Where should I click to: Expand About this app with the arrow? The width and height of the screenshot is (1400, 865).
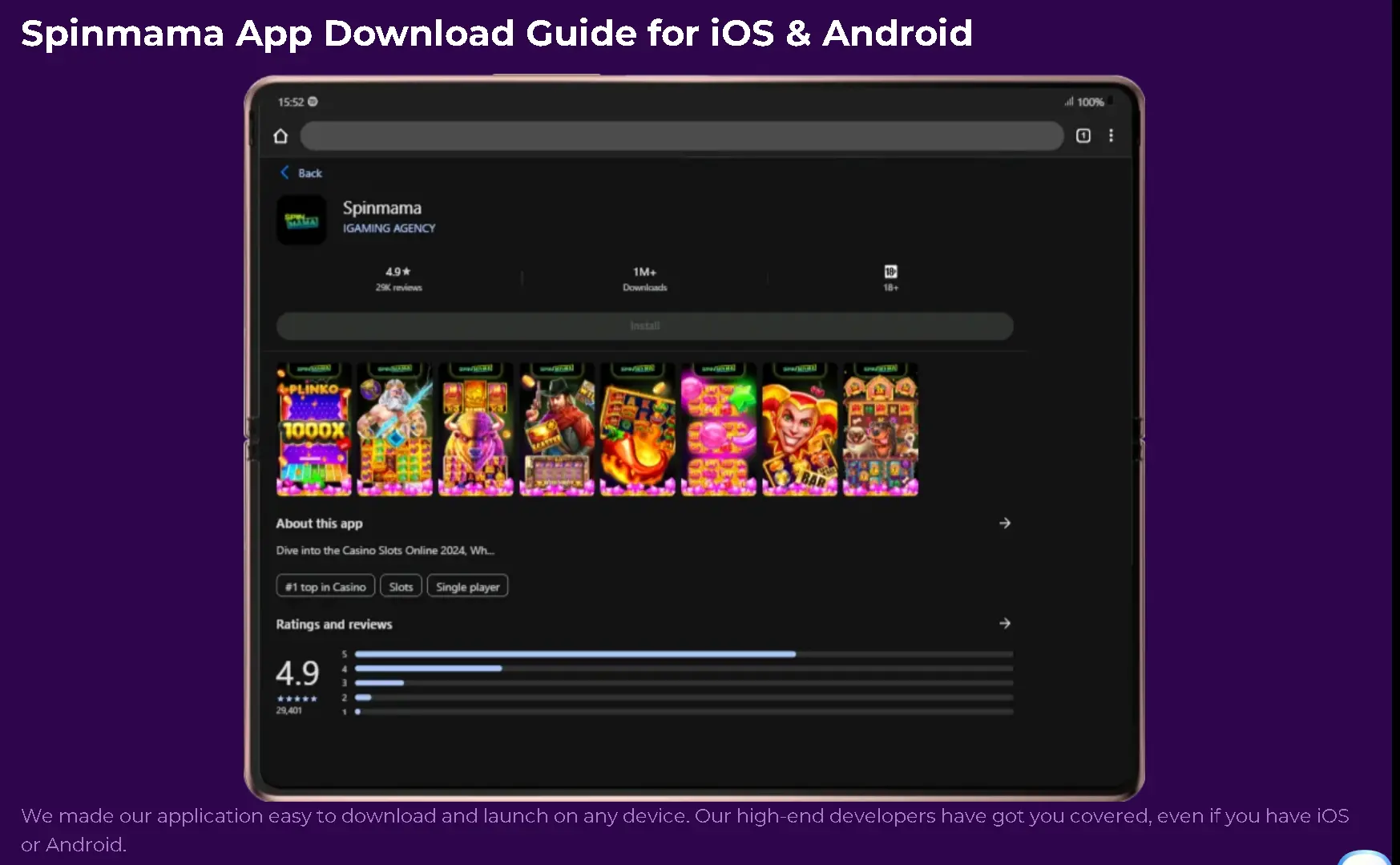(x=1005, y=523)
